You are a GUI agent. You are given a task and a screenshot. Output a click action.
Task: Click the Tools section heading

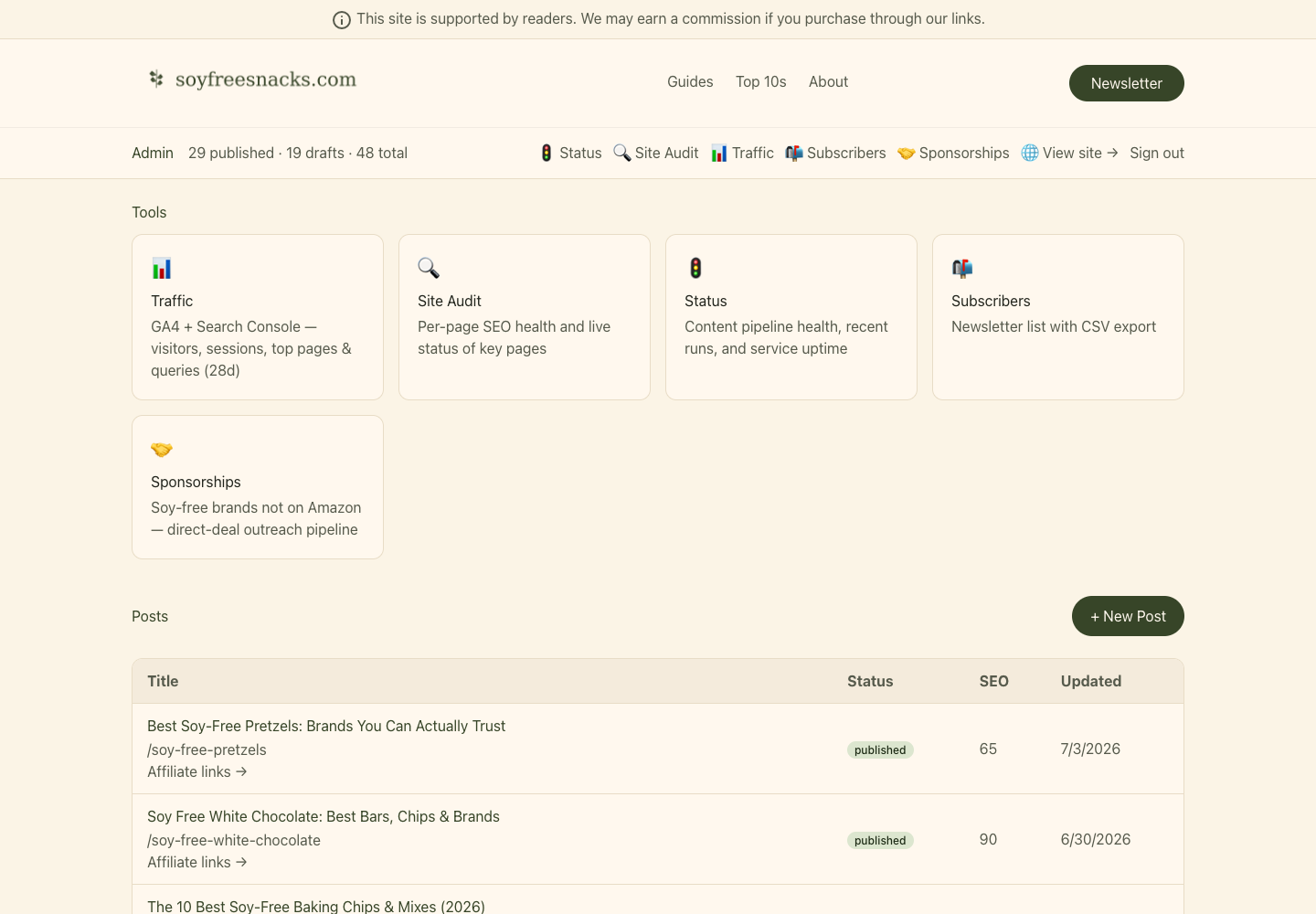point(149,212)
